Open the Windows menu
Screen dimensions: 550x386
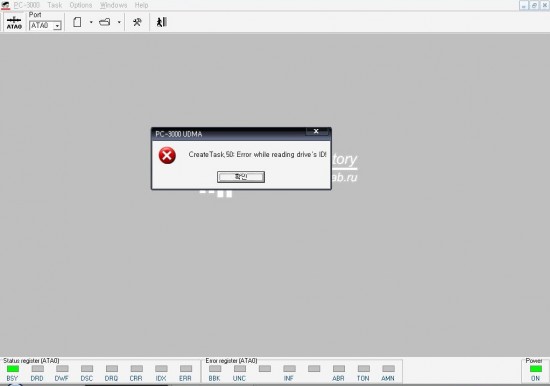coord(113,5)
